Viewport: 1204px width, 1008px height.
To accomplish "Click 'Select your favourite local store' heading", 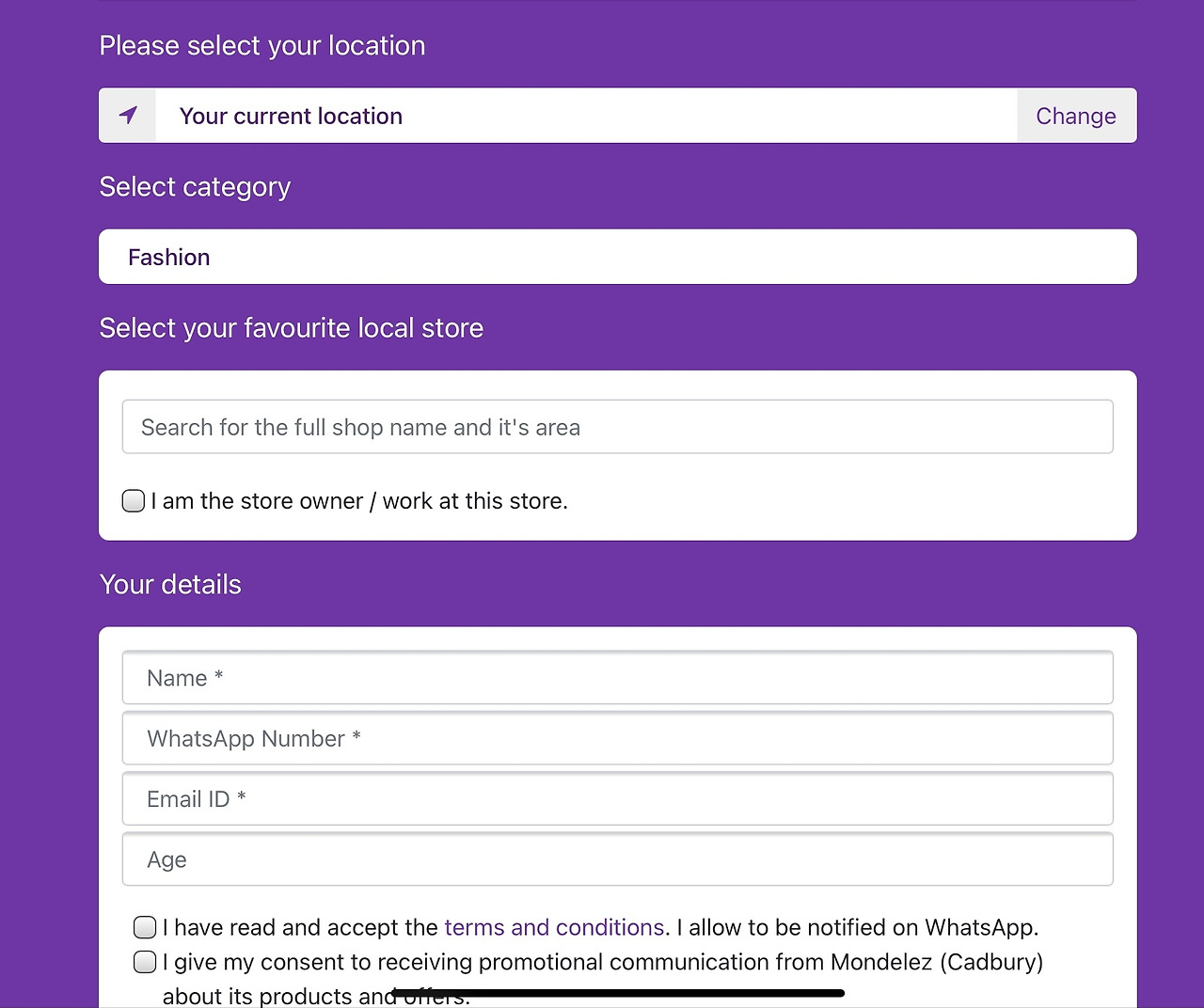I will 292,328.
